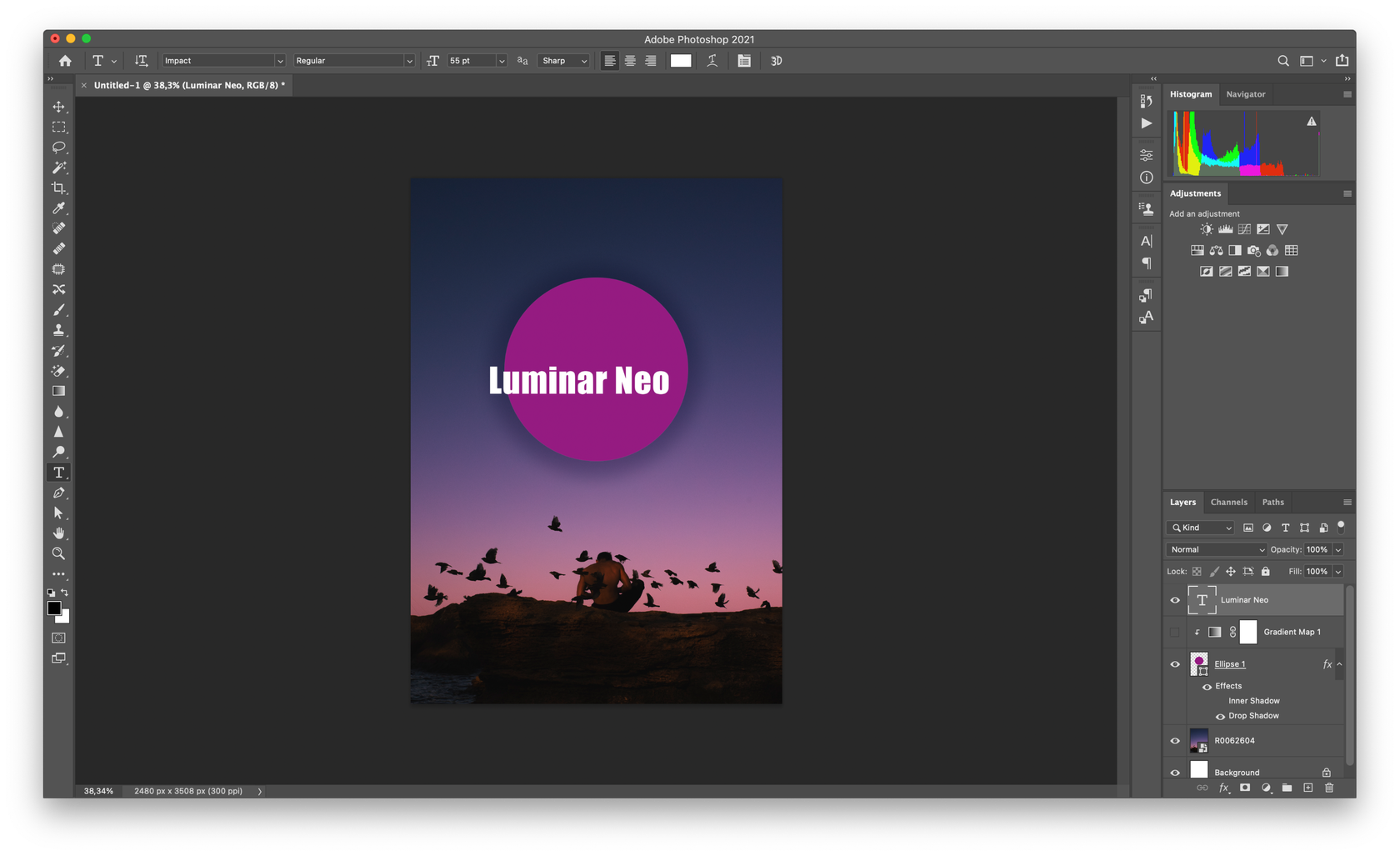1400x856 pixels.
Task: Open the Layers panel menu
Action: (1347, 502)
